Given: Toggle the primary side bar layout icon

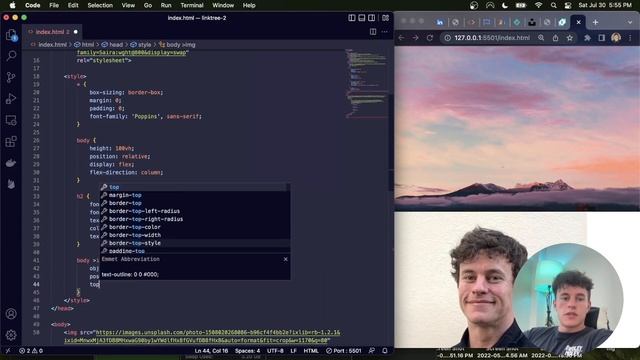Looking at the screenshot, I should click(352, 18).
